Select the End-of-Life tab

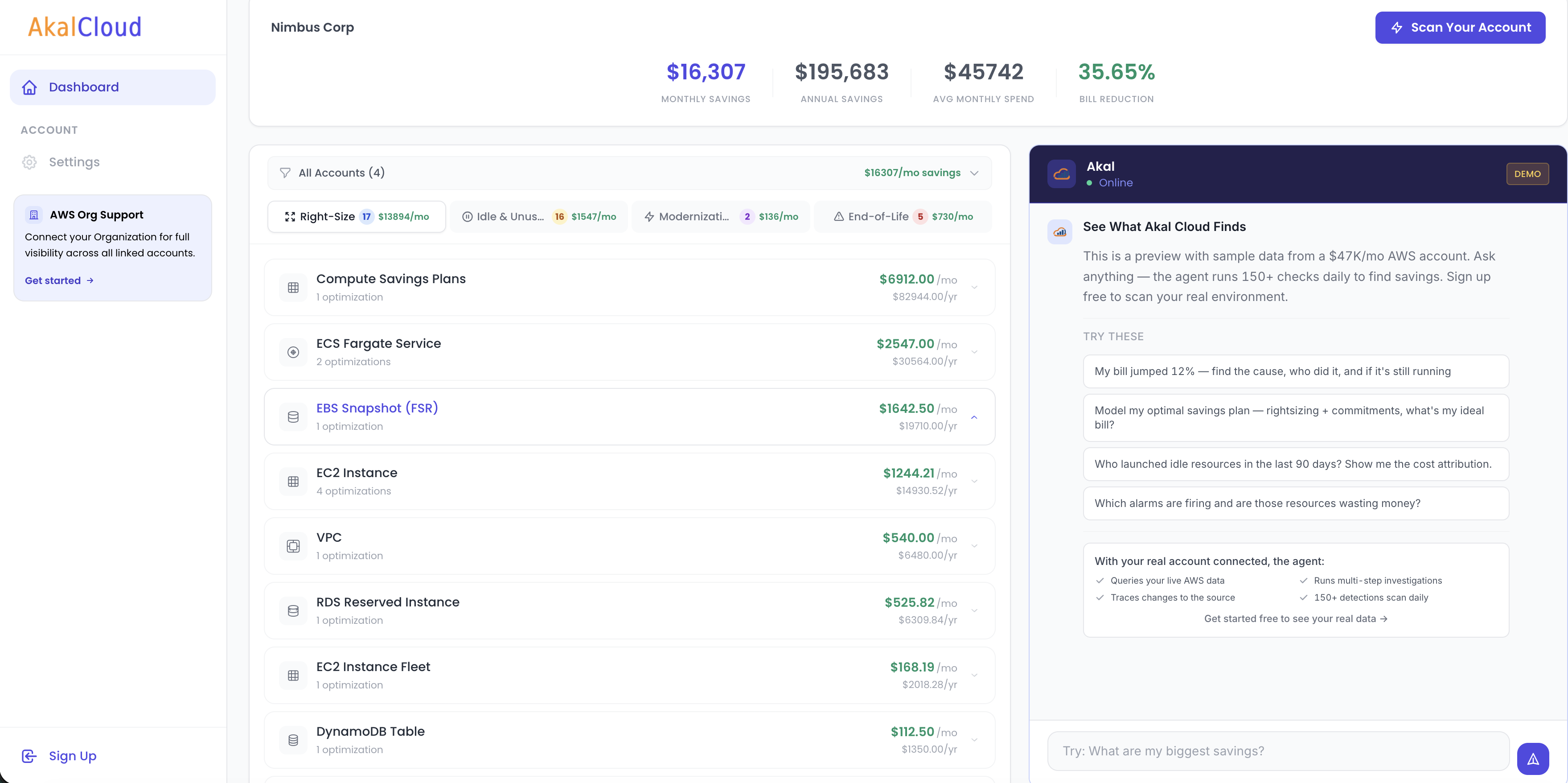point(903,217)
